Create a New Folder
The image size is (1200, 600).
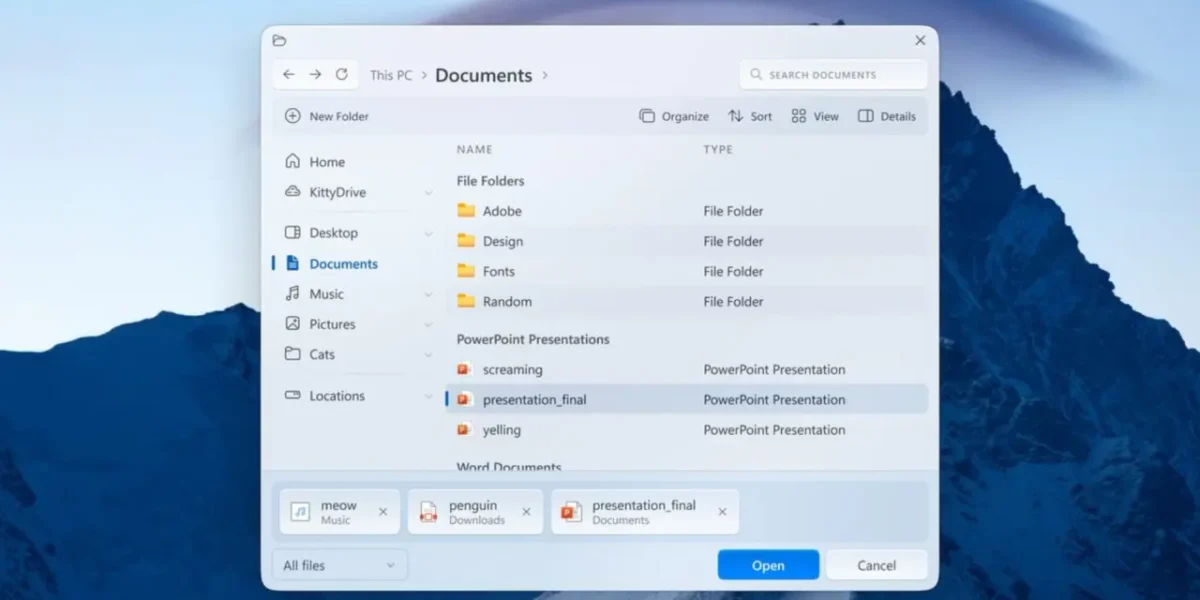click(x=327, y=116)
